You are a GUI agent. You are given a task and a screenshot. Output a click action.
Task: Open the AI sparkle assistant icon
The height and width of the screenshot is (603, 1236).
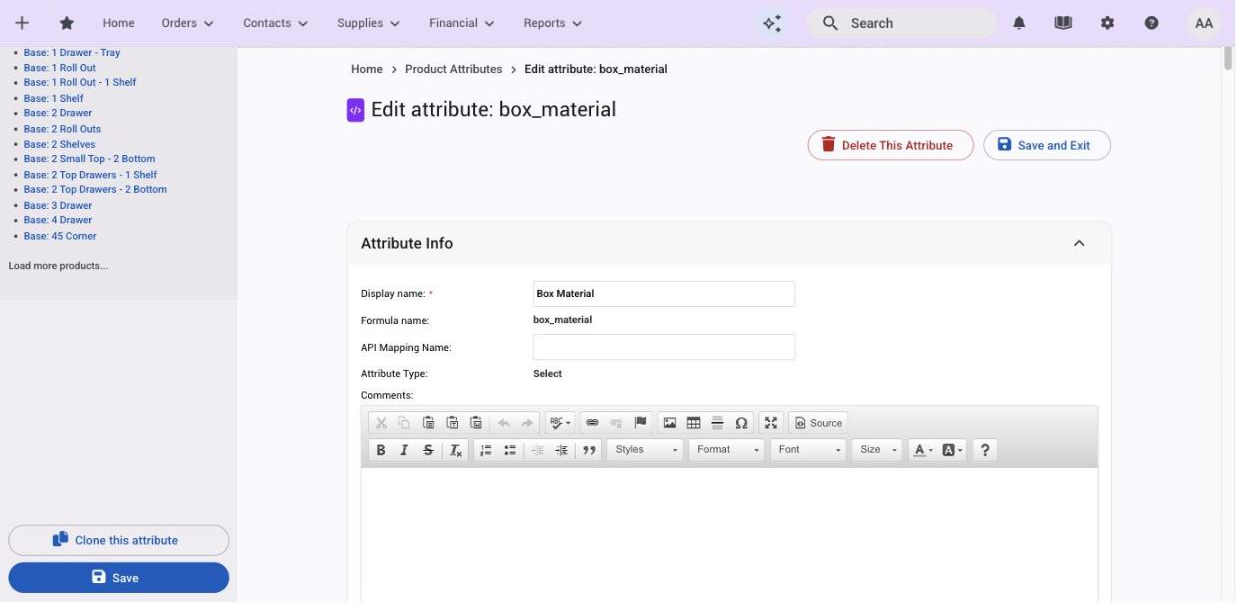pos(772,23)
